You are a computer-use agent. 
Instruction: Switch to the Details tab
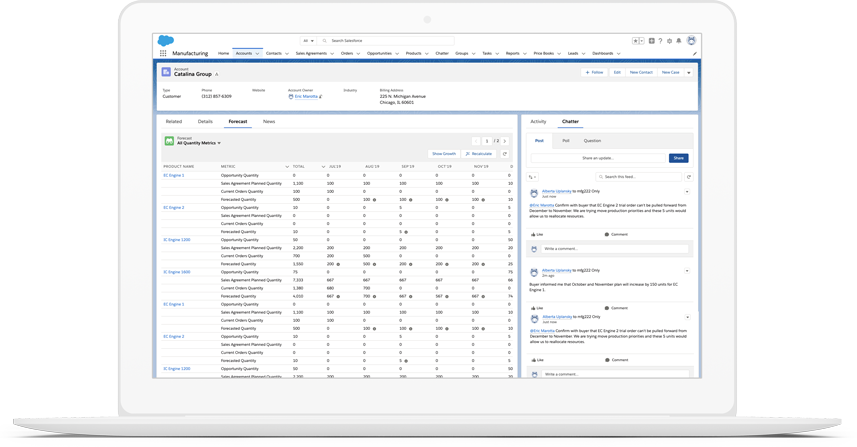[205, 122]
